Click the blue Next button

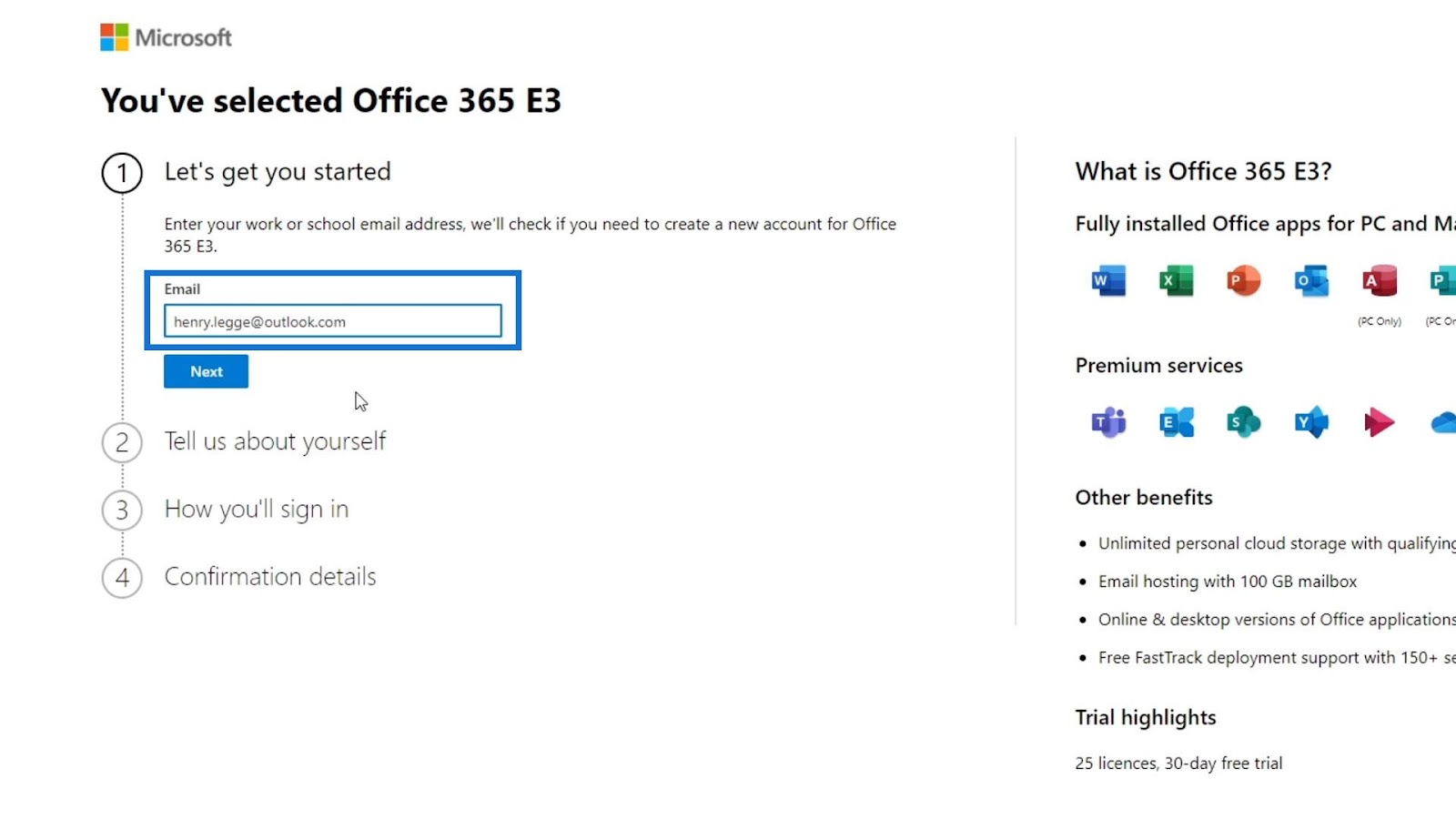coord(207,371)
